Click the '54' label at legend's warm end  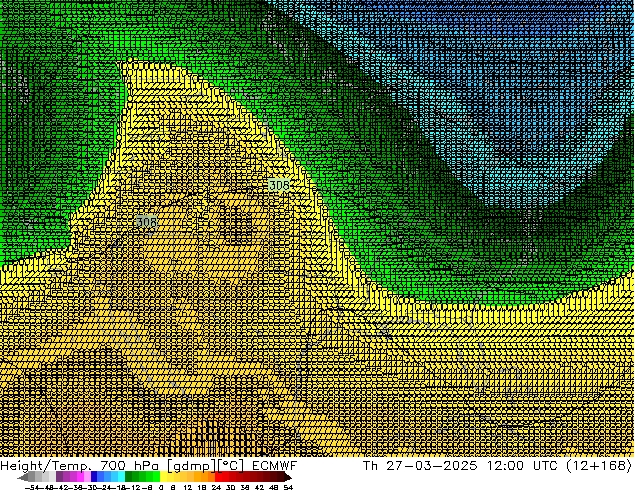point(288,488)
